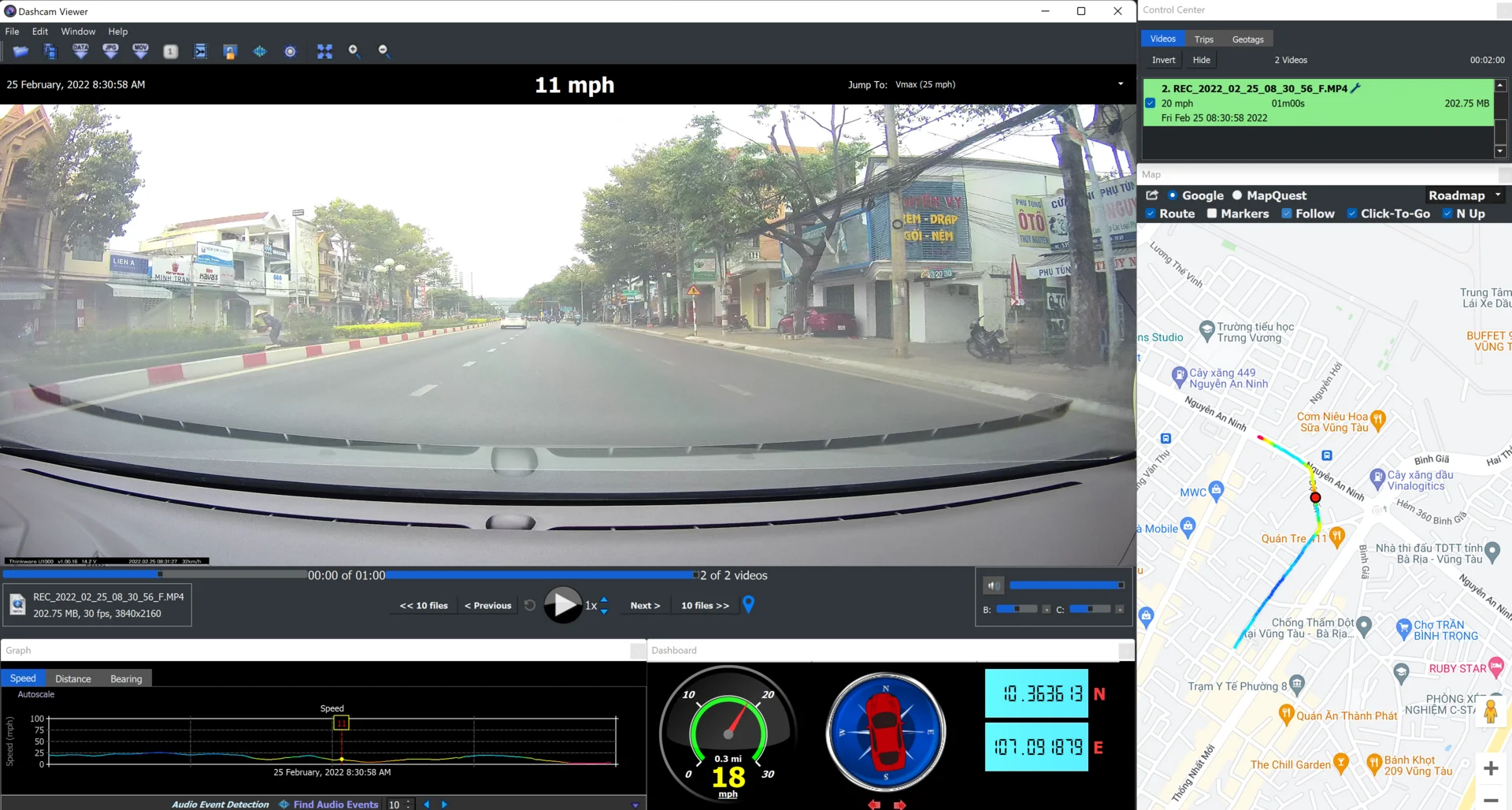Click the settings gear toolbar icon
This screenshot has height=810, width=1512.
coord(290,51)
